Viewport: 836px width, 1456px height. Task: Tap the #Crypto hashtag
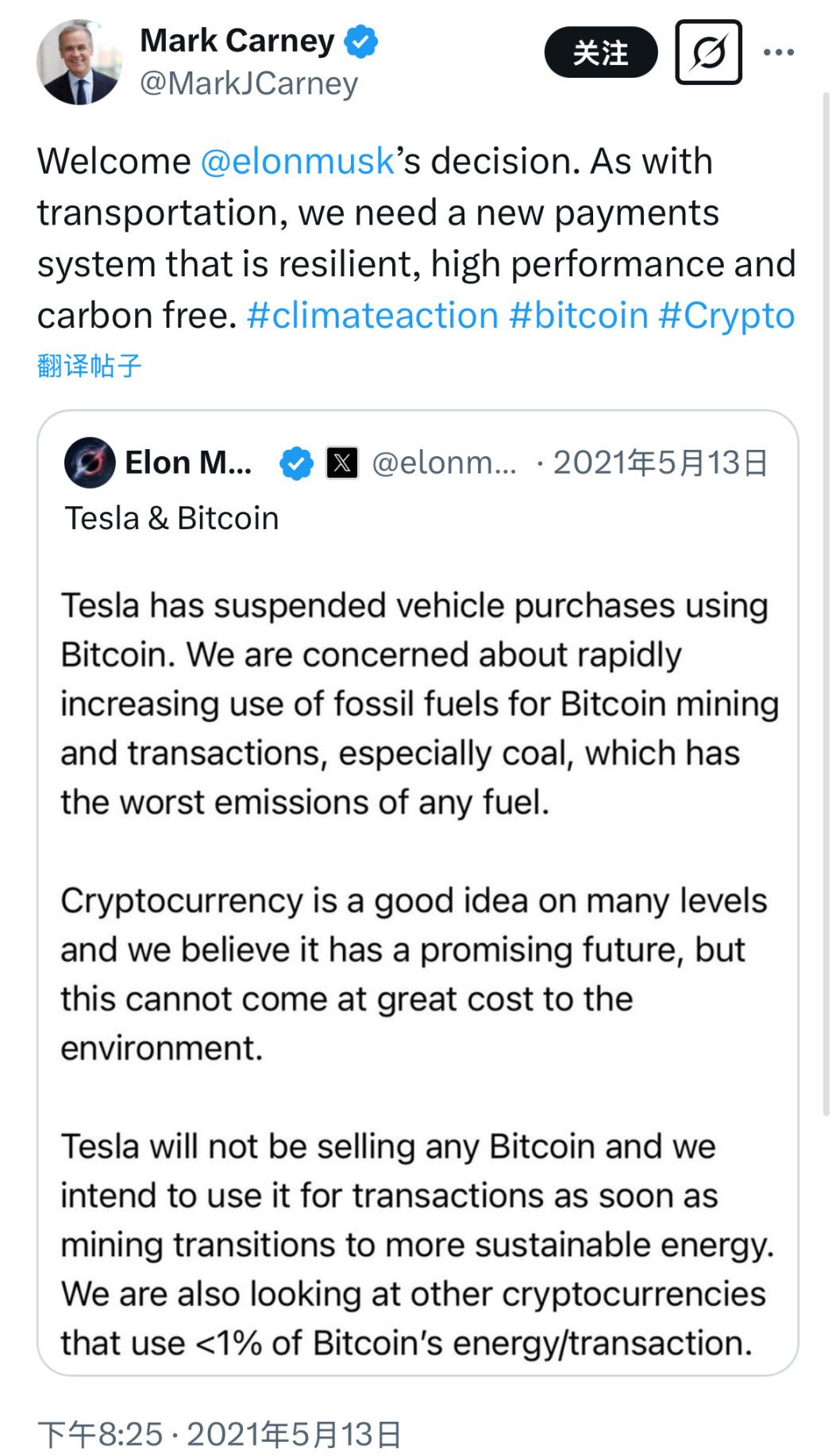point(726,315)
